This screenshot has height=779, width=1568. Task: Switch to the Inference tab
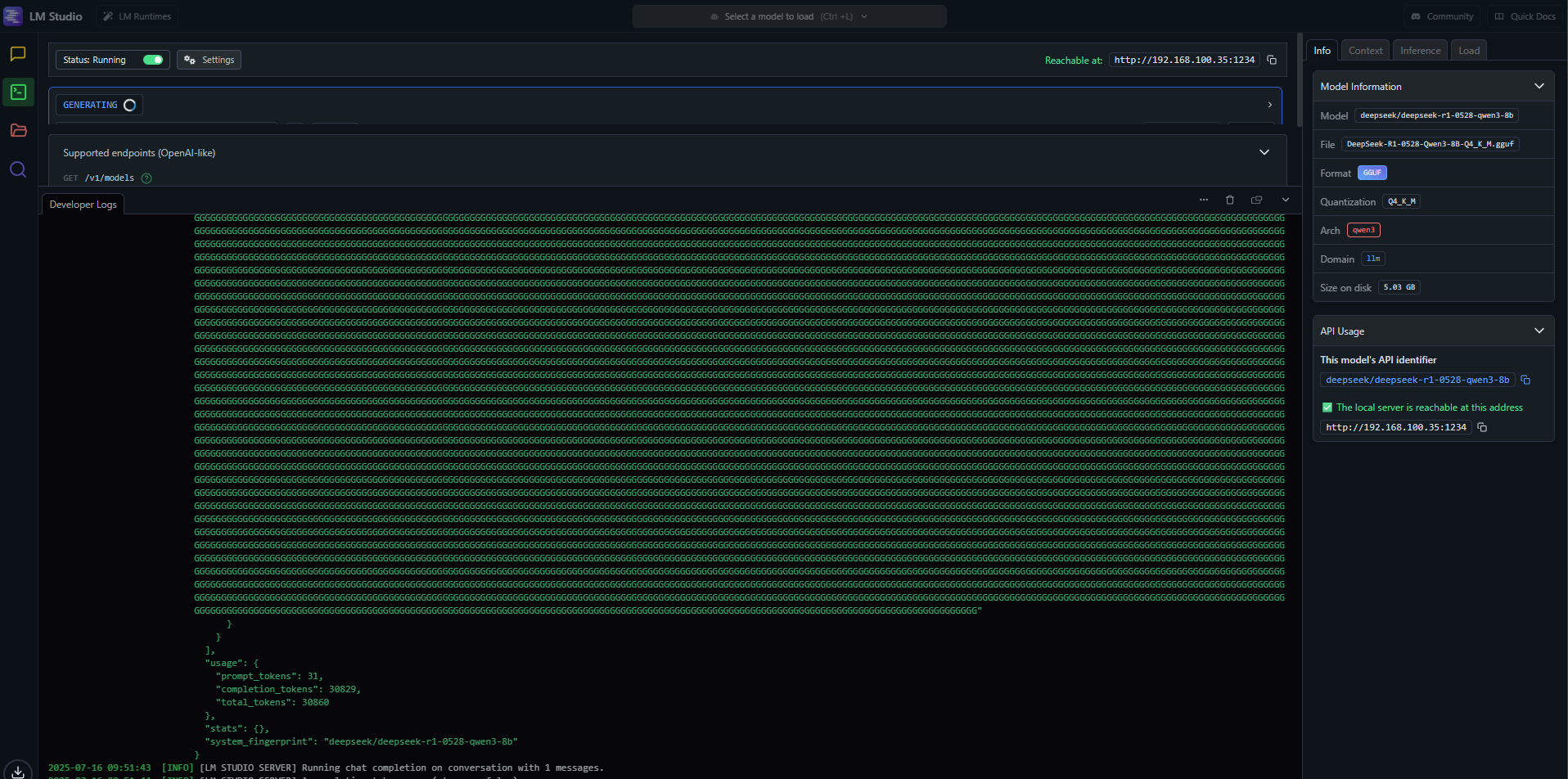(x=1421, y=50)
